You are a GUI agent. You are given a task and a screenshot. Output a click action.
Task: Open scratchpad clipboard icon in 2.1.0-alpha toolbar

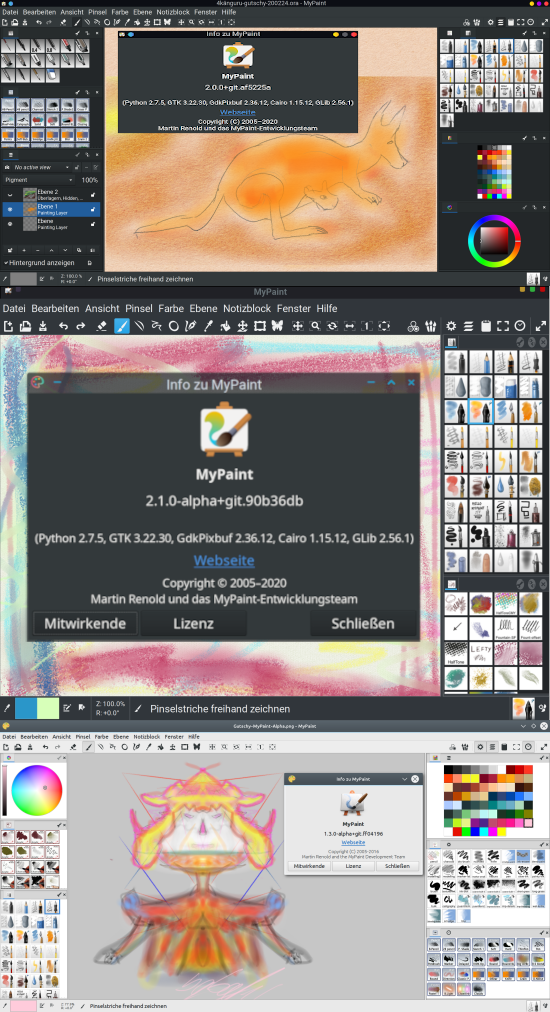click(486, 326)
